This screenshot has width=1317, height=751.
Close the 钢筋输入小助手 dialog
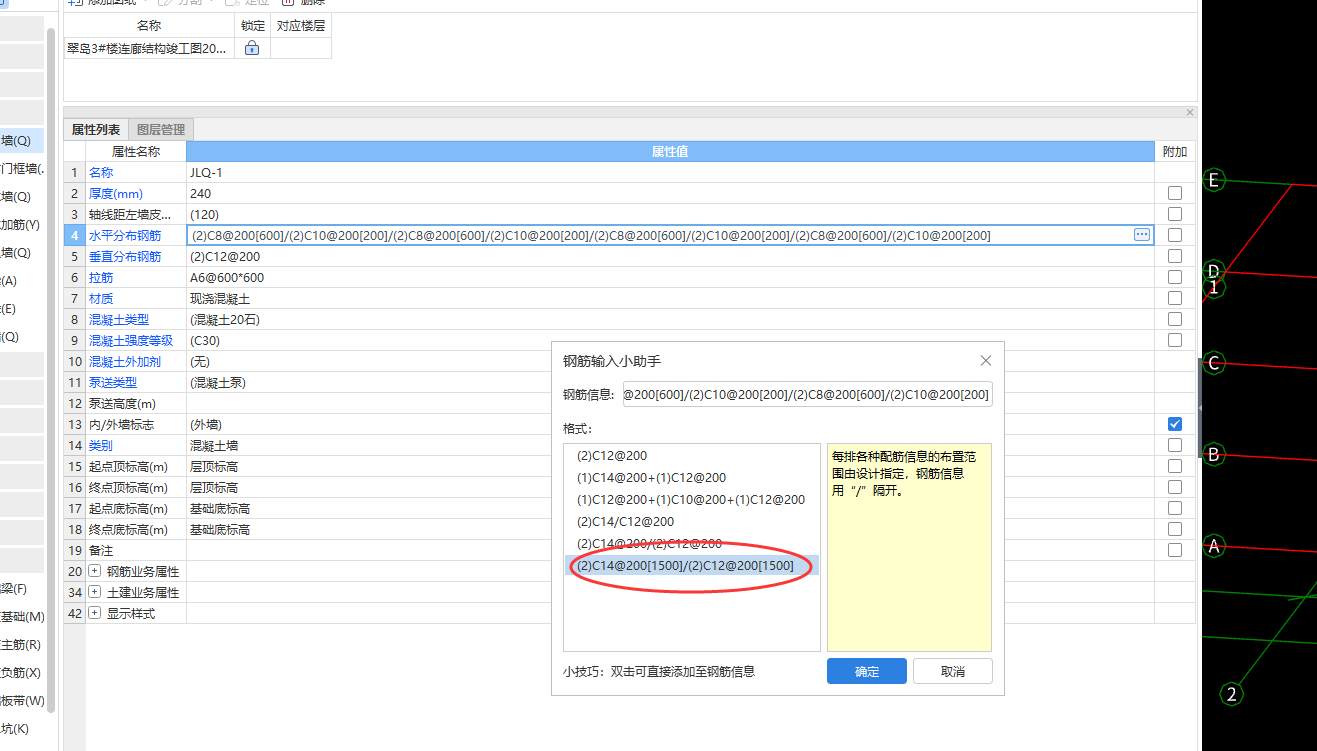pos(985,361)
